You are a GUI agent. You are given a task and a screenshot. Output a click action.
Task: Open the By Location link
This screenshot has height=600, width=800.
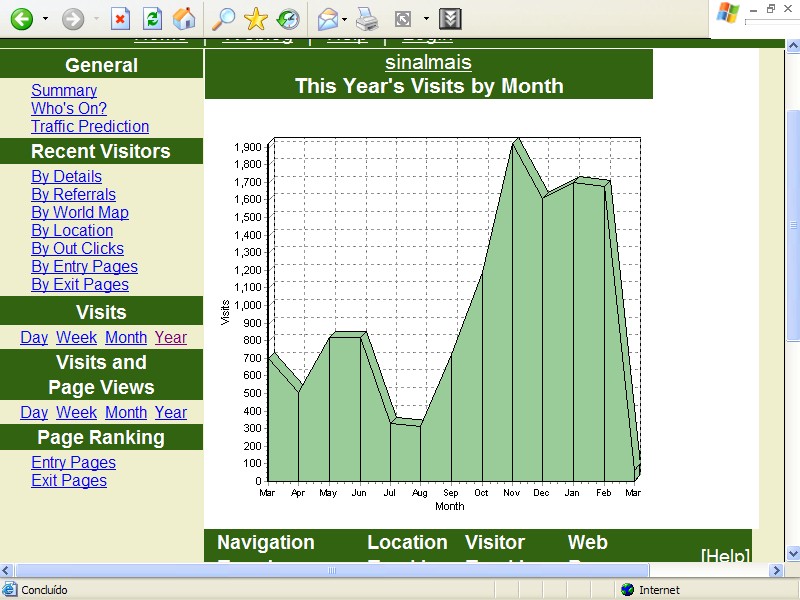72,230
